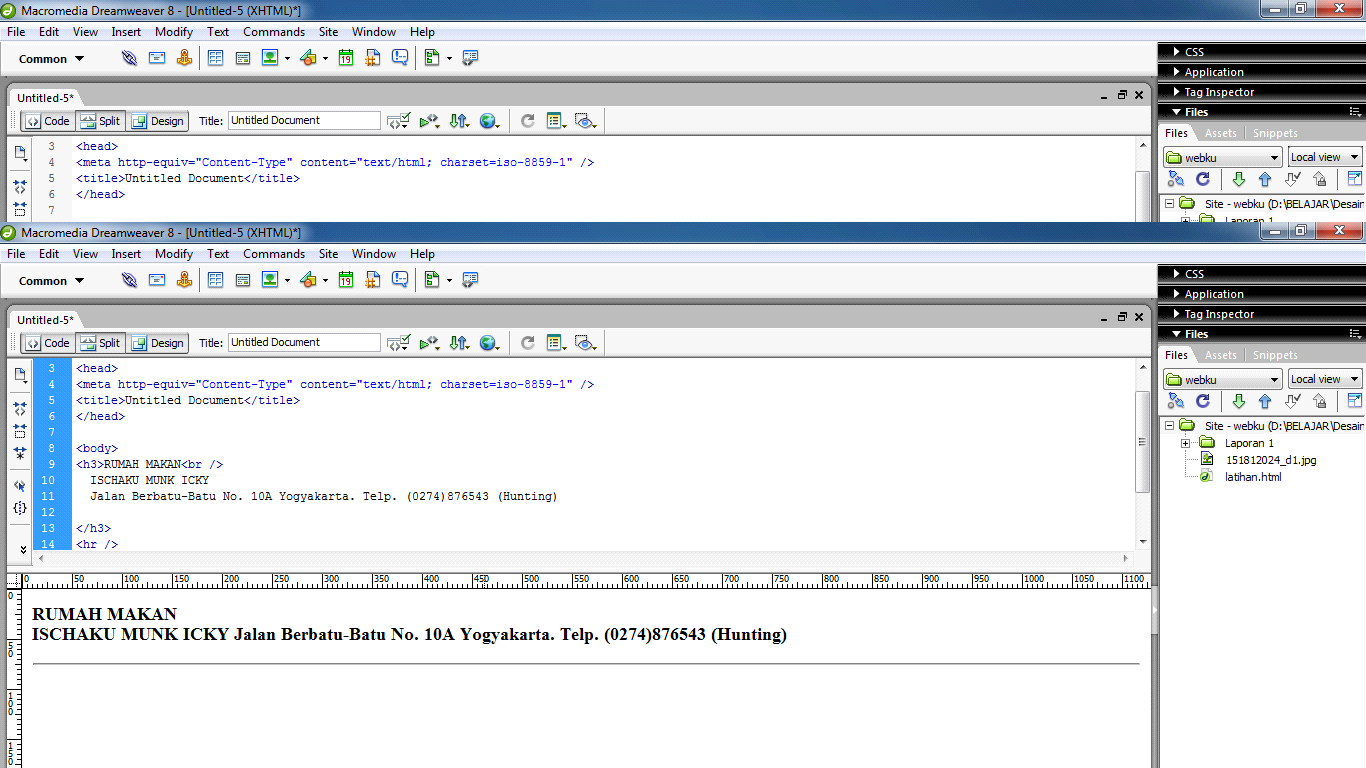Image resolution: width=1366 pixels, height=768 pixels.
Task: Click Balance Braces on coding toolbar
Action: [20, 508]
